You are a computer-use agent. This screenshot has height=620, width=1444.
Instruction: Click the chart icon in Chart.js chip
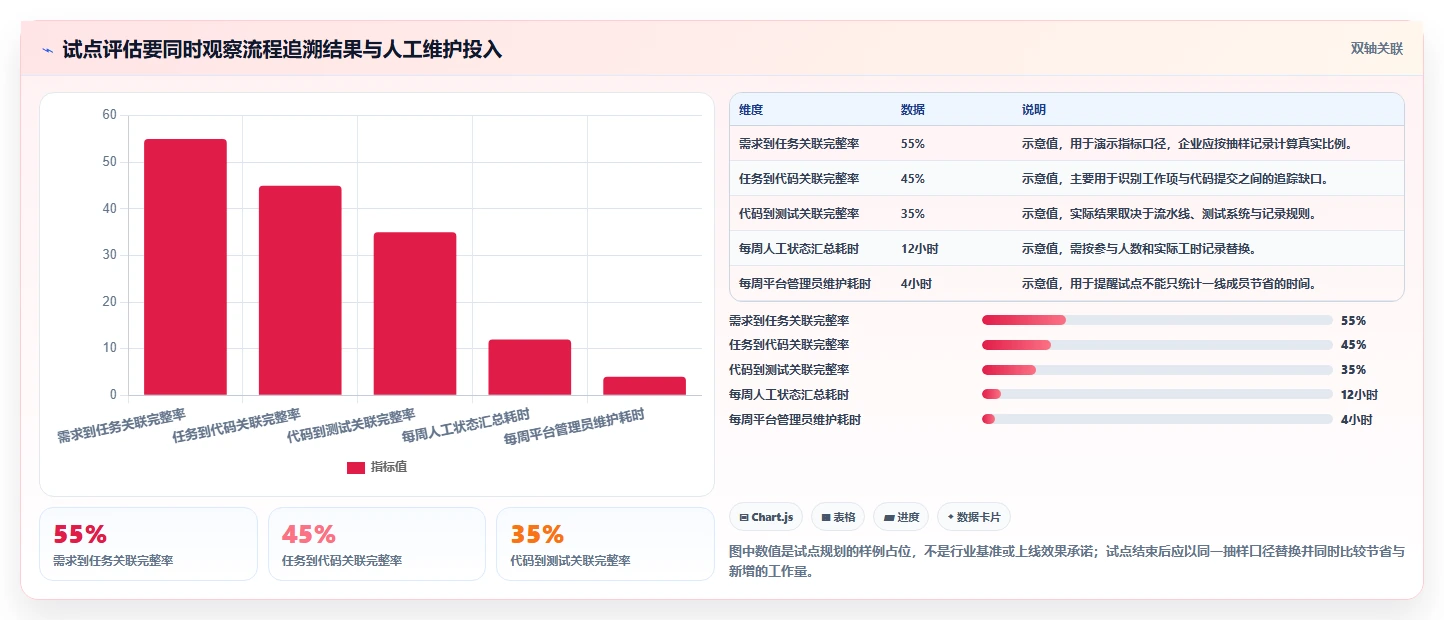[x=744, y=518]
